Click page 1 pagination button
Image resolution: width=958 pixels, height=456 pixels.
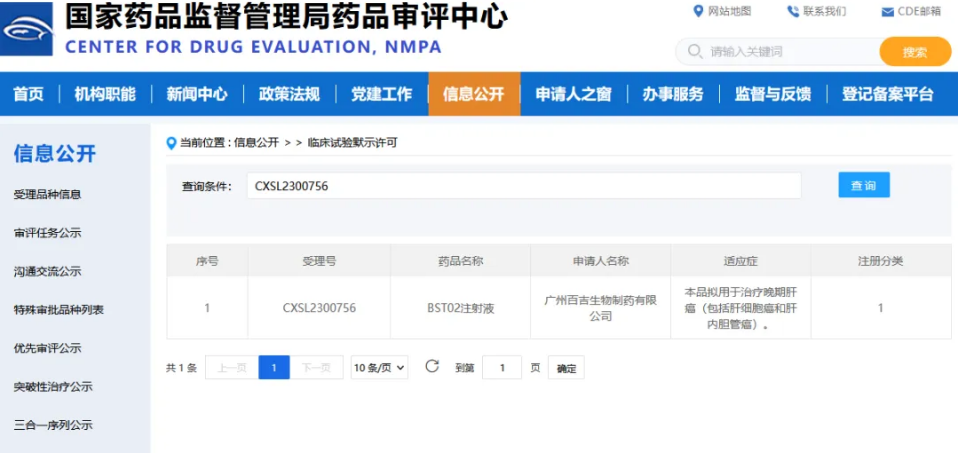click(274, 367)
